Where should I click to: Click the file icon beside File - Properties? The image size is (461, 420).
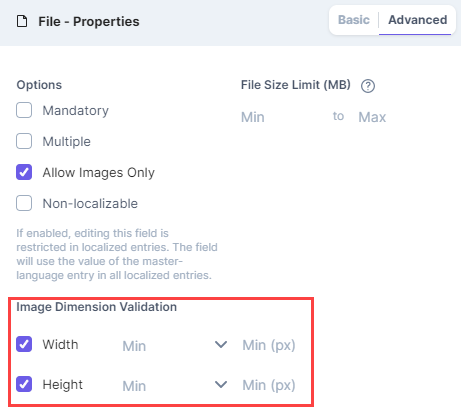pyautogui.click(x=22, y=22)
